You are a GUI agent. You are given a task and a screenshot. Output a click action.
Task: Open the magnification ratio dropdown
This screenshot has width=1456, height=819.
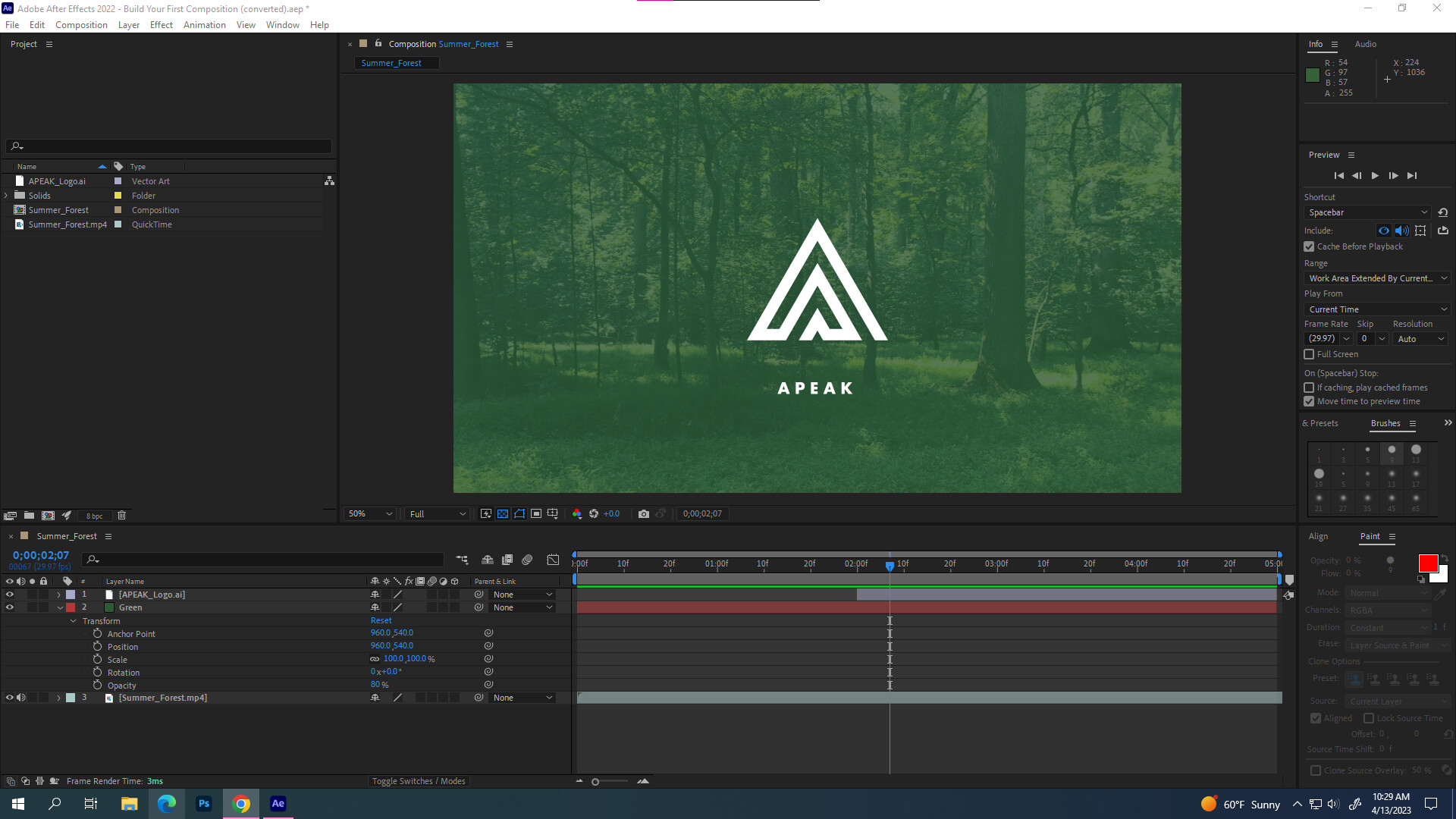[x=369, y=513]
